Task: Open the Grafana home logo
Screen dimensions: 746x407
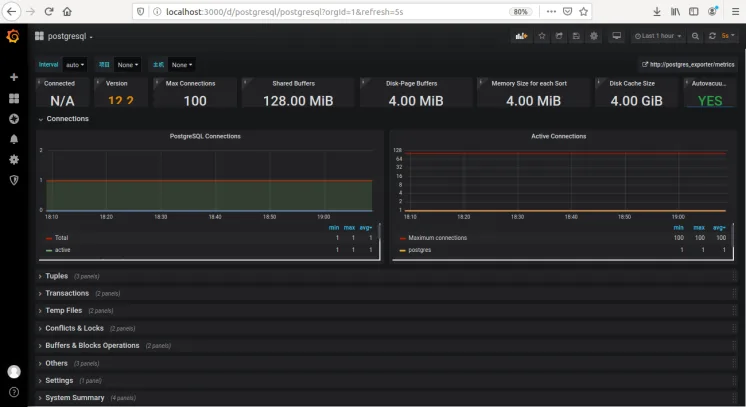Action: coord(13,36)
